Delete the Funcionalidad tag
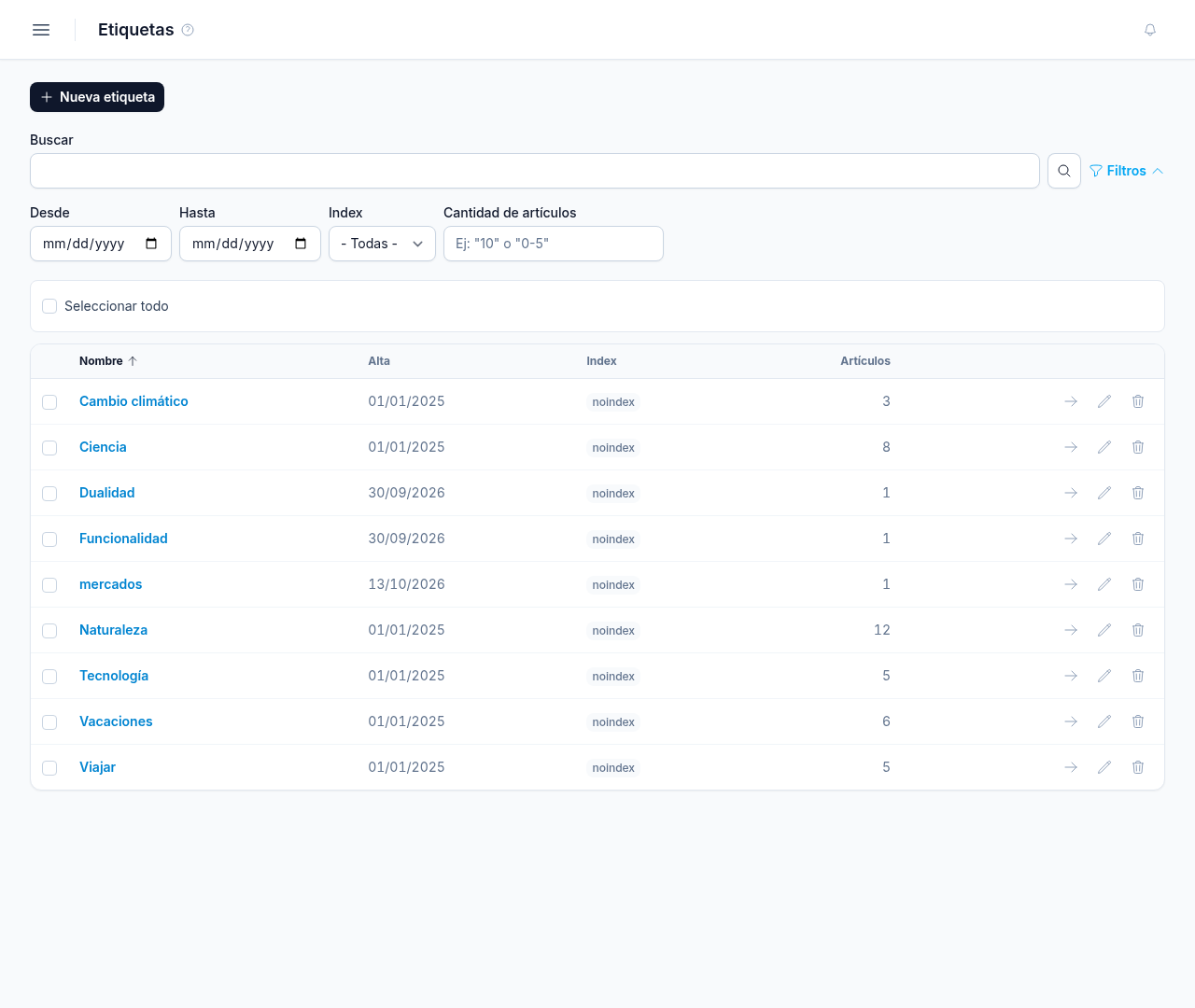Image resolution: width=1195 pixels, height=1008 pixels. pos(1138,539)
